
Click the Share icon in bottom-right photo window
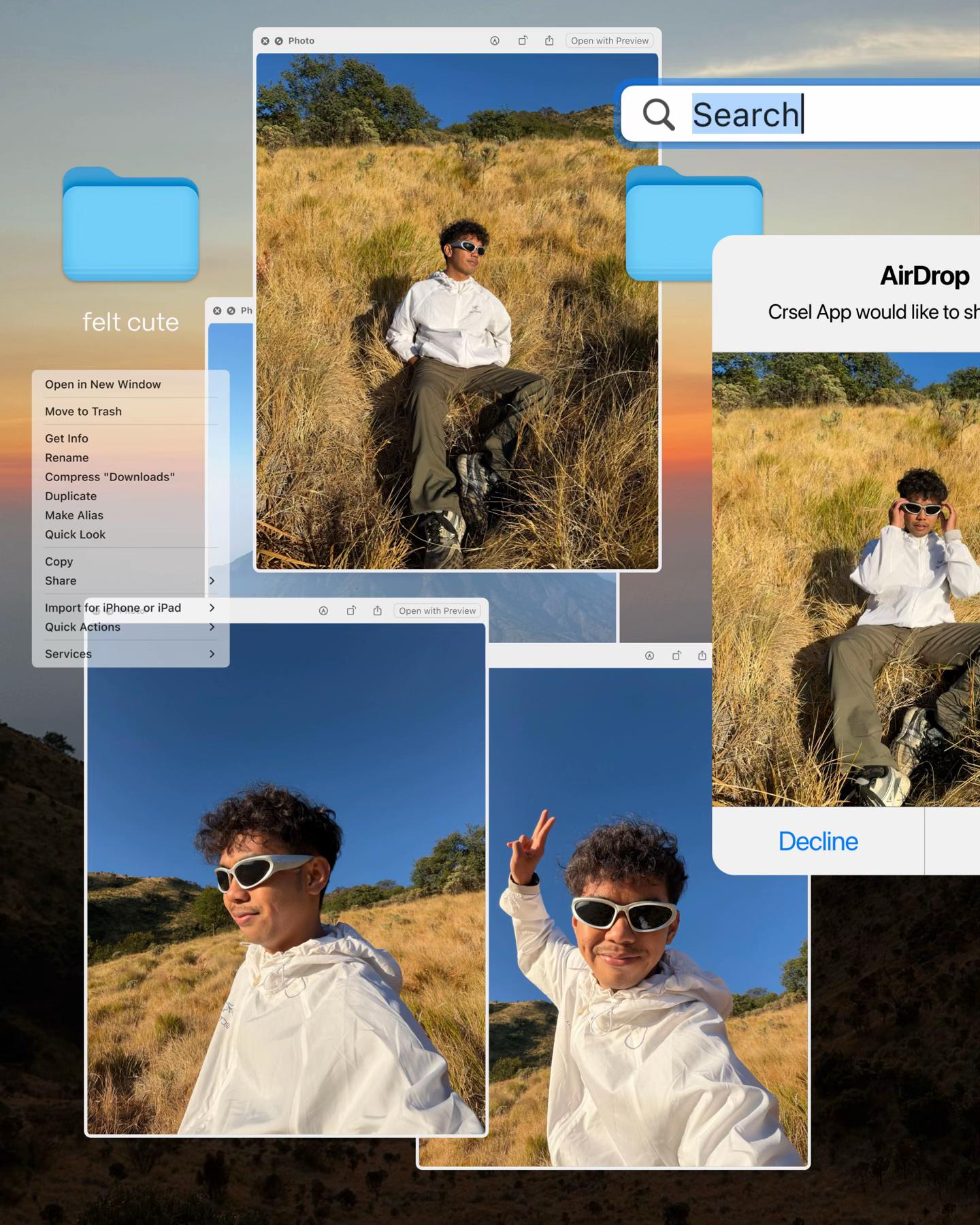tap(702, 655)
